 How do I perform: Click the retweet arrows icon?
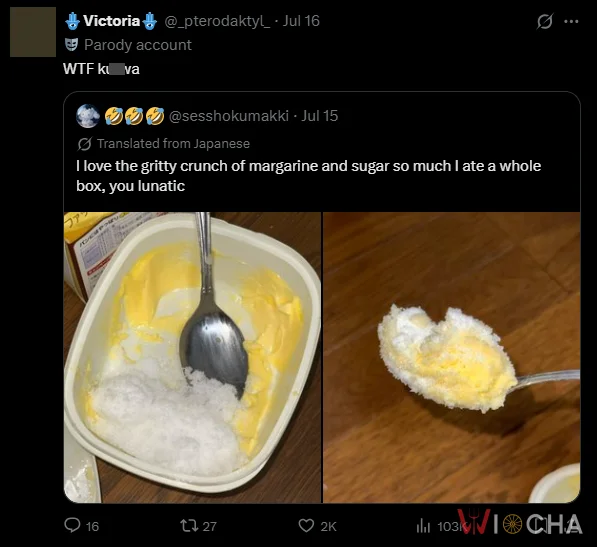tap(188, 526)
